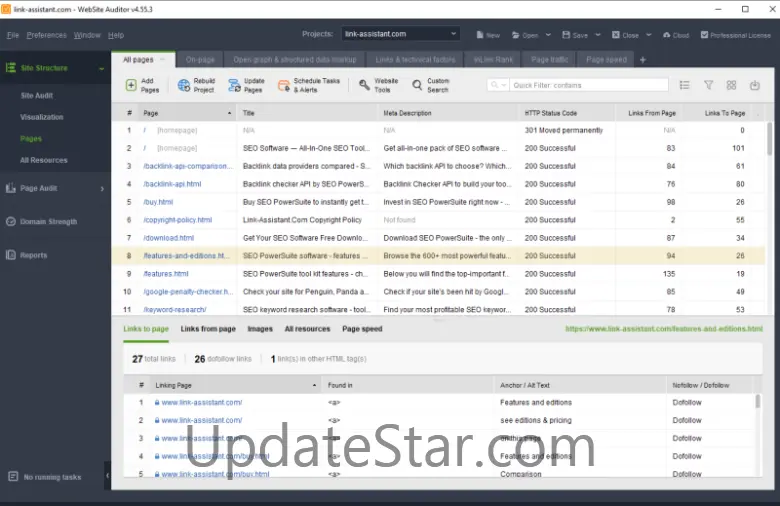Image resolution: width=780 pixels, height=506 pixels.
Task: Open the Window menu
Action: [87, 35]
